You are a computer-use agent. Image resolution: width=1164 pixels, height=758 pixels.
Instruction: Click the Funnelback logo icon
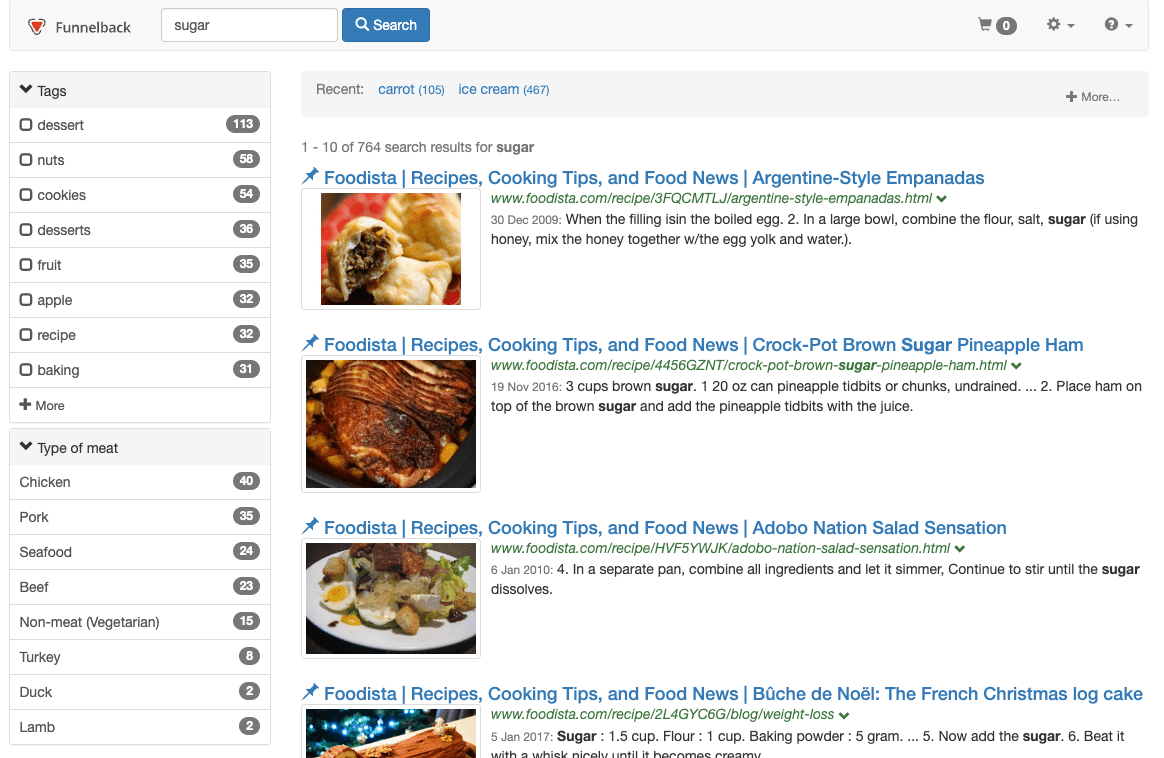pos(37,27)
